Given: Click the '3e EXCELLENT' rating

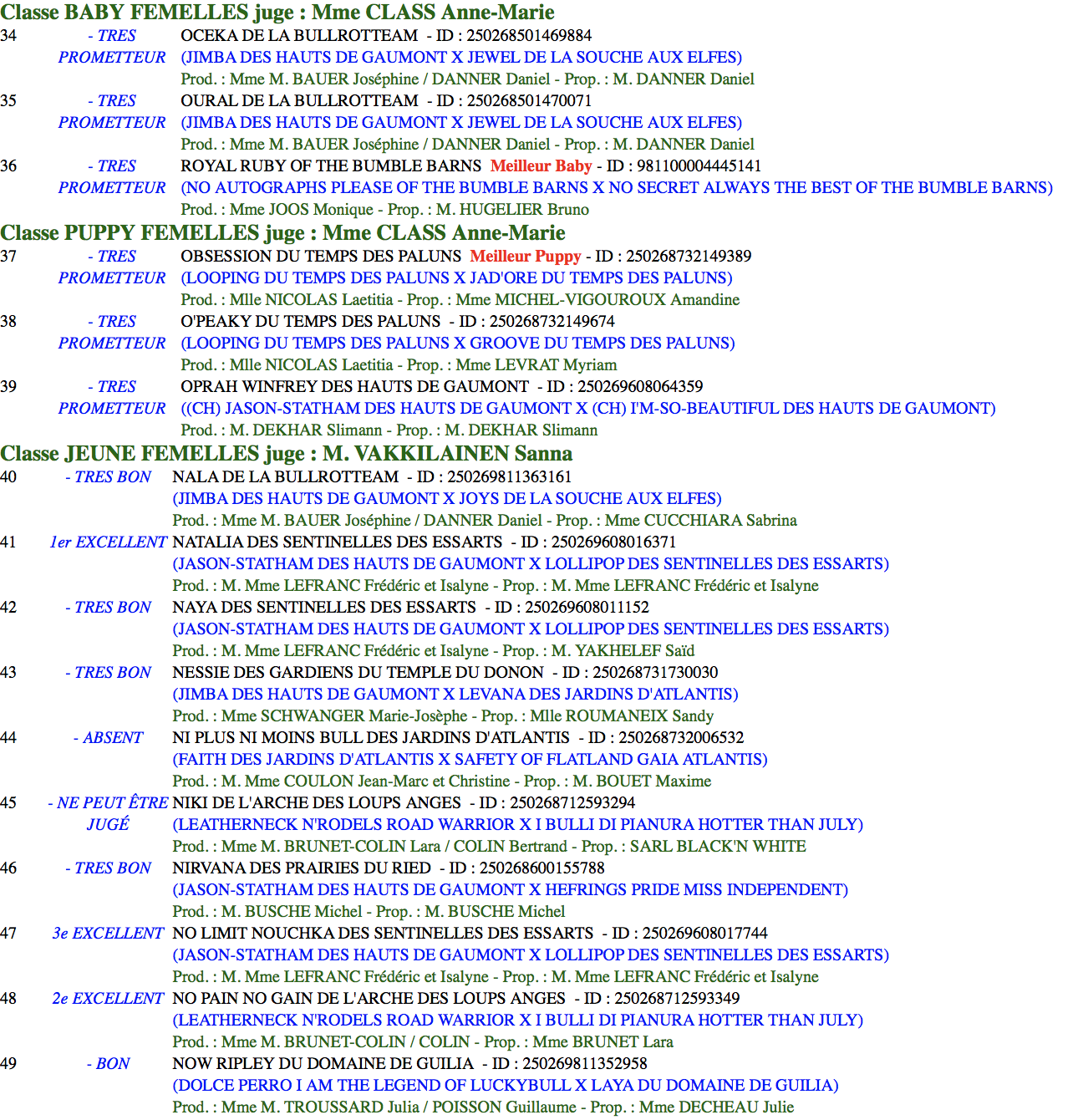Looking at the screenshot, I should (108, 933).
